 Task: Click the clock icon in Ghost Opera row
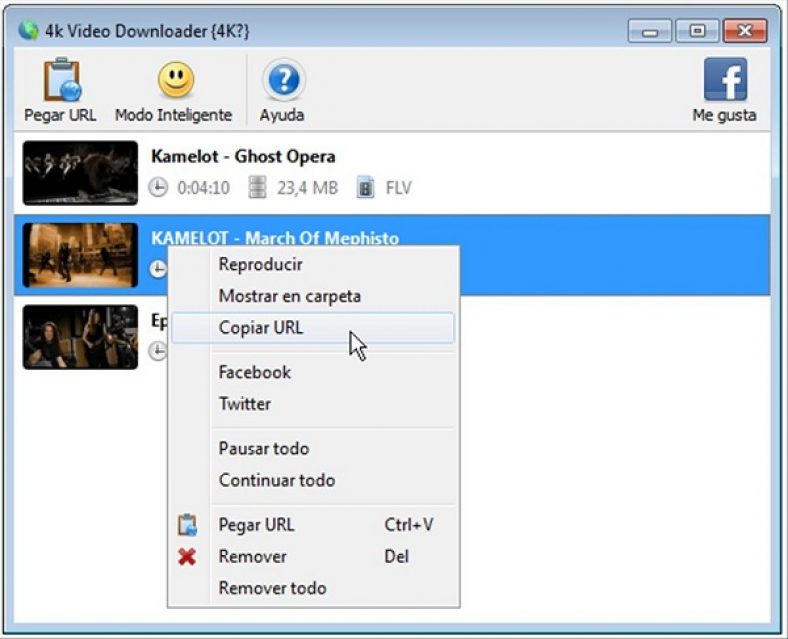coord(158,187)
